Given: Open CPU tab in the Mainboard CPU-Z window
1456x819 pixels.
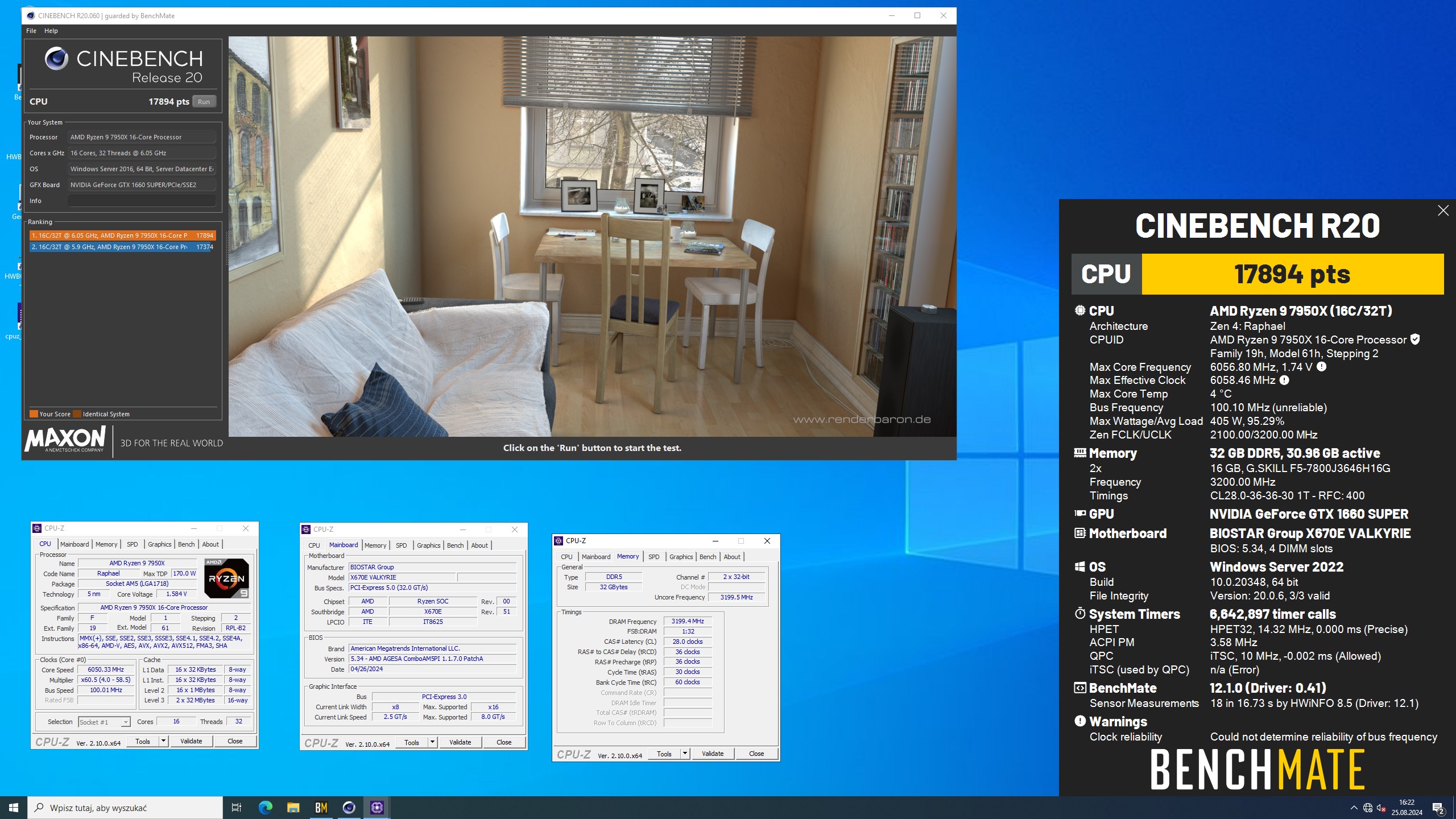Looking at the screenshot, I should (314, 545).
